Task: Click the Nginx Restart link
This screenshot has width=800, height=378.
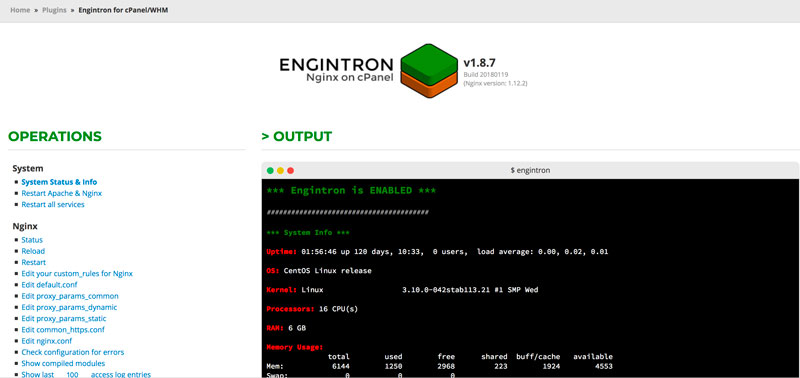Action: click(x=34, y=262)
